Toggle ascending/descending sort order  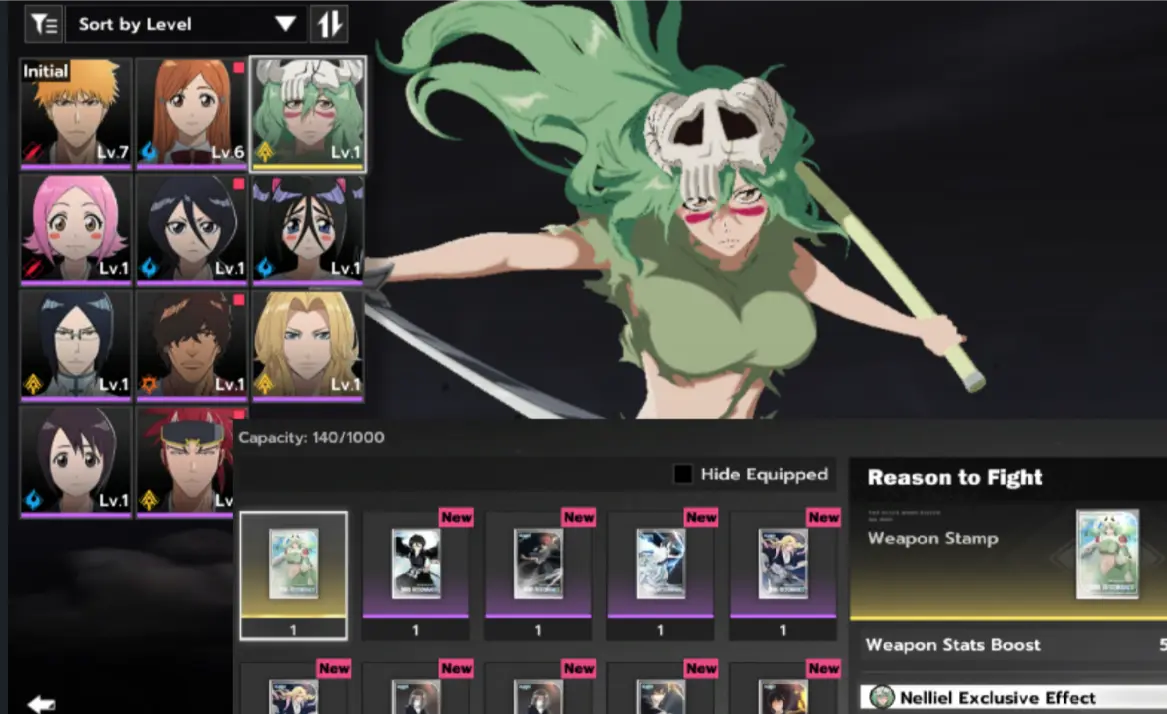(329, 24)
